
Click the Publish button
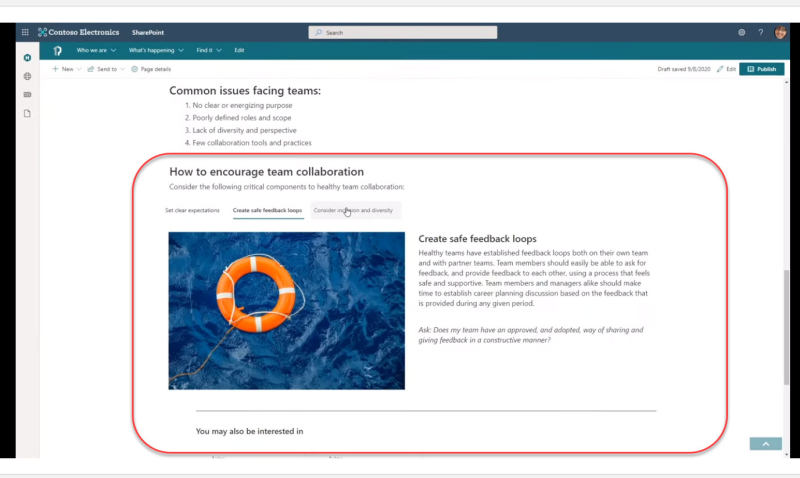761,69
